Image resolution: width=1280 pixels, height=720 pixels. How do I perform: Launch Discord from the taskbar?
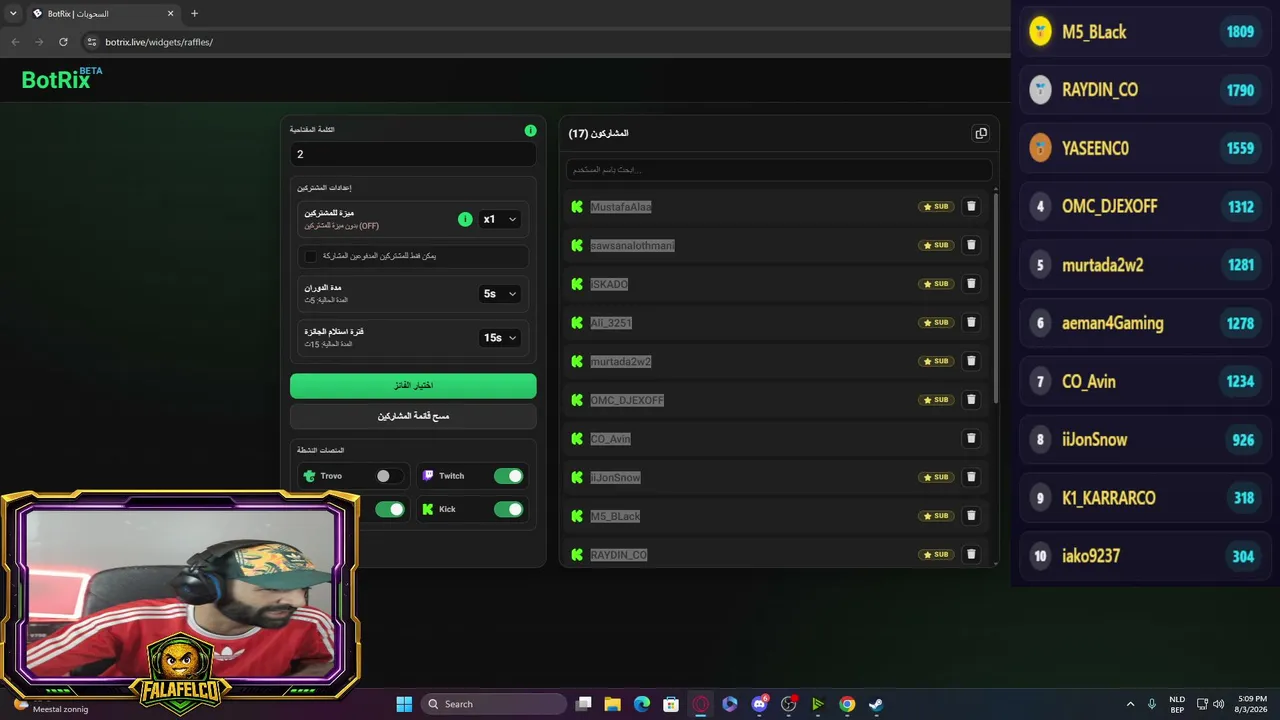click(x=759, y=704)
